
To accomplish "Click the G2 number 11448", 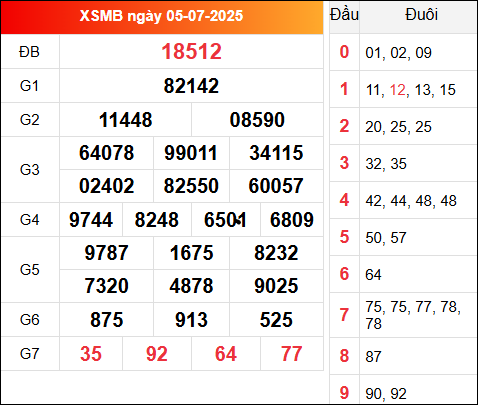I will pyautogui.click(x=125, y=120).
